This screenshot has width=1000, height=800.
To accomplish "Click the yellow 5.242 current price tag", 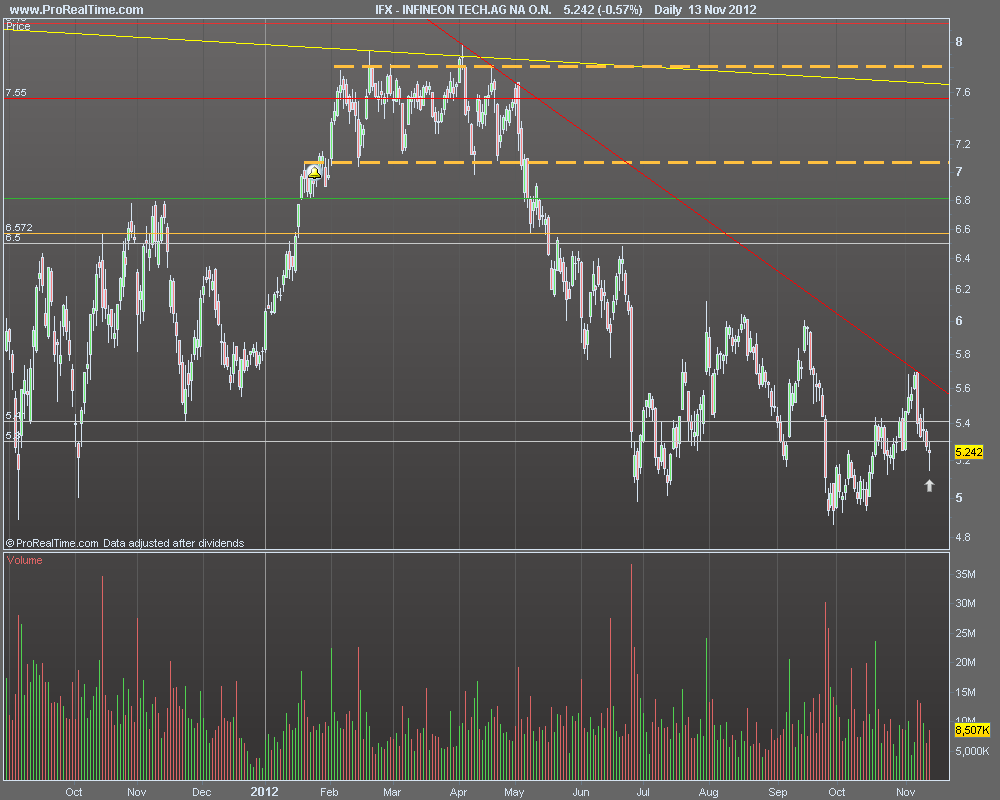I will (969, 452).
